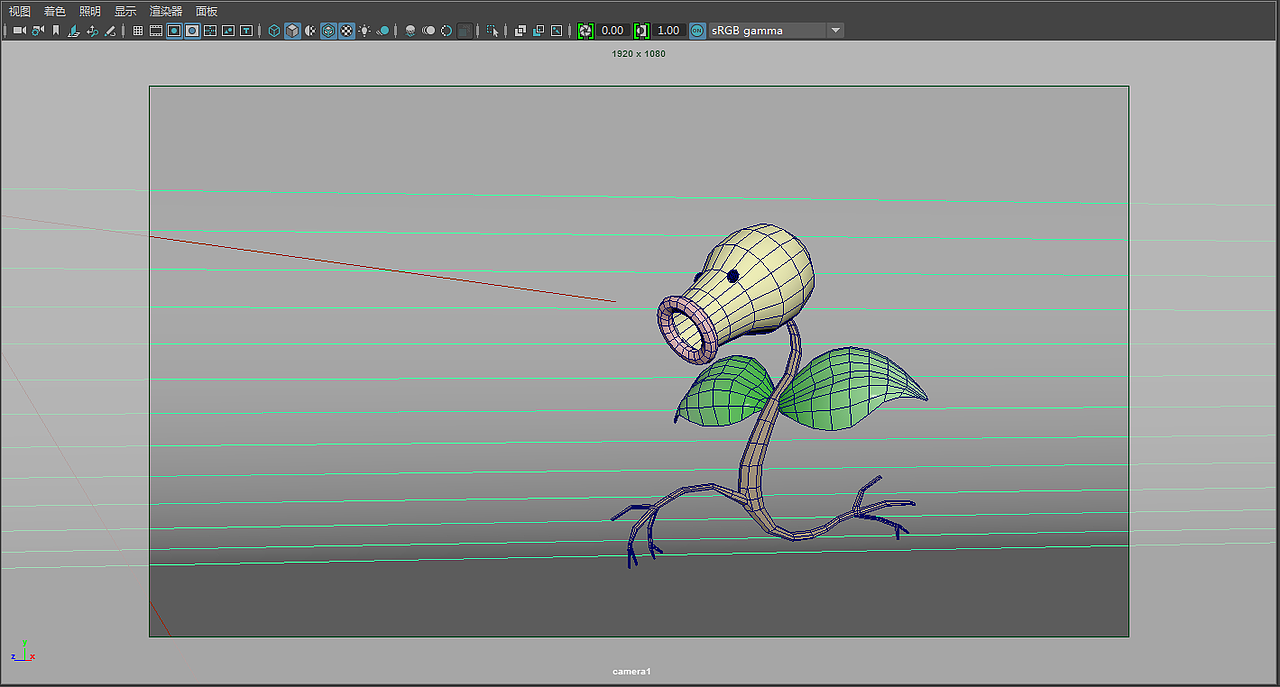1280x687 pixels.
Task: Toggle the field chart icon
Action: coord(210,30)
